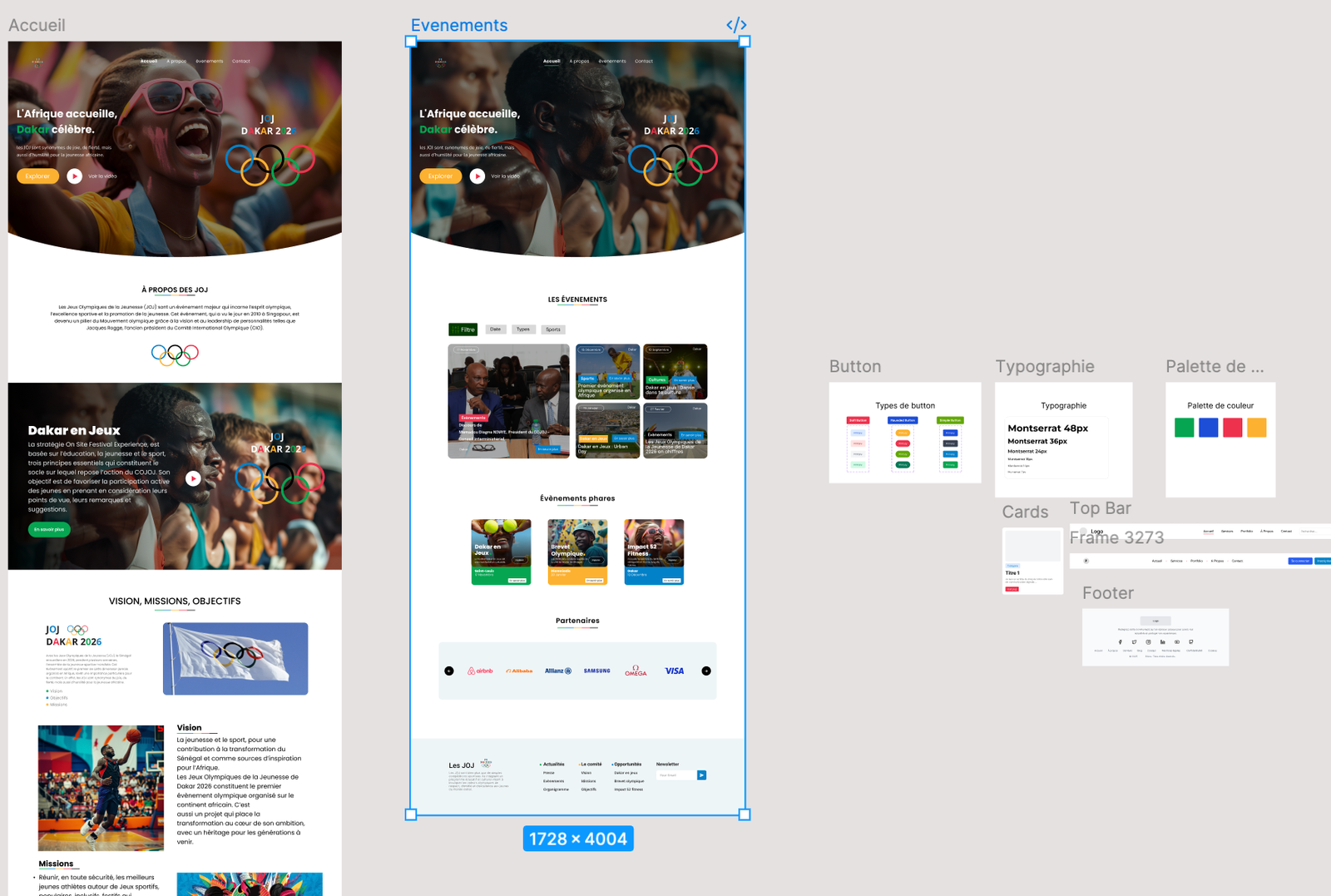Image resolution: width=1331 pixels, height=896 pixels.
Task: Click the next arrow in Partenaires carousel
Action: 706,671
